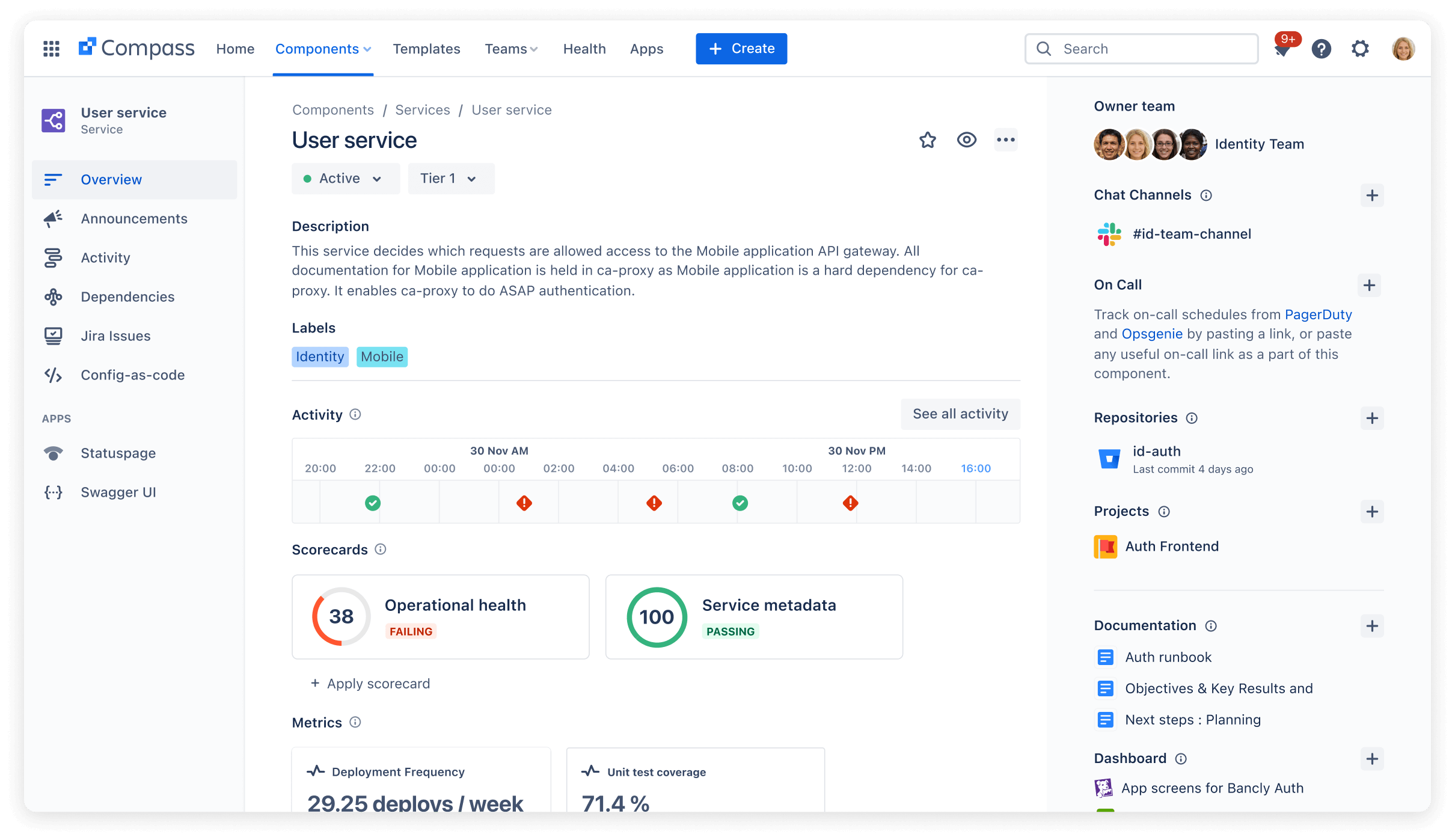The height and width of the screenshot is (840, 1455).
Task: Toggle the star icon for User service
Action: pyautogui.click(x=928, y=141)
